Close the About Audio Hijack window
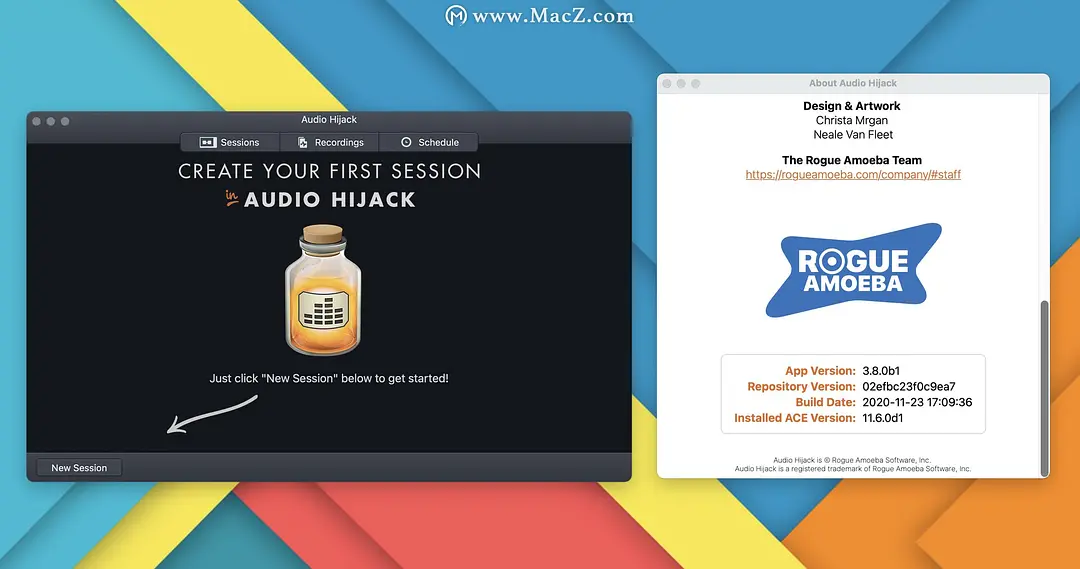The image size is (1080, 569). [x=667, y=83]
